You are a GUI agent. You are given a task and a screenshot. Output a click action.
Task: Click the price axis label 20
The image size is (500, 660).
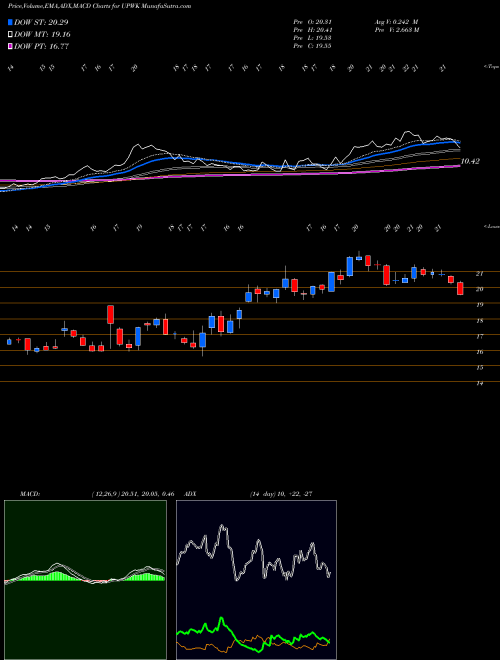tap(479, 290)
